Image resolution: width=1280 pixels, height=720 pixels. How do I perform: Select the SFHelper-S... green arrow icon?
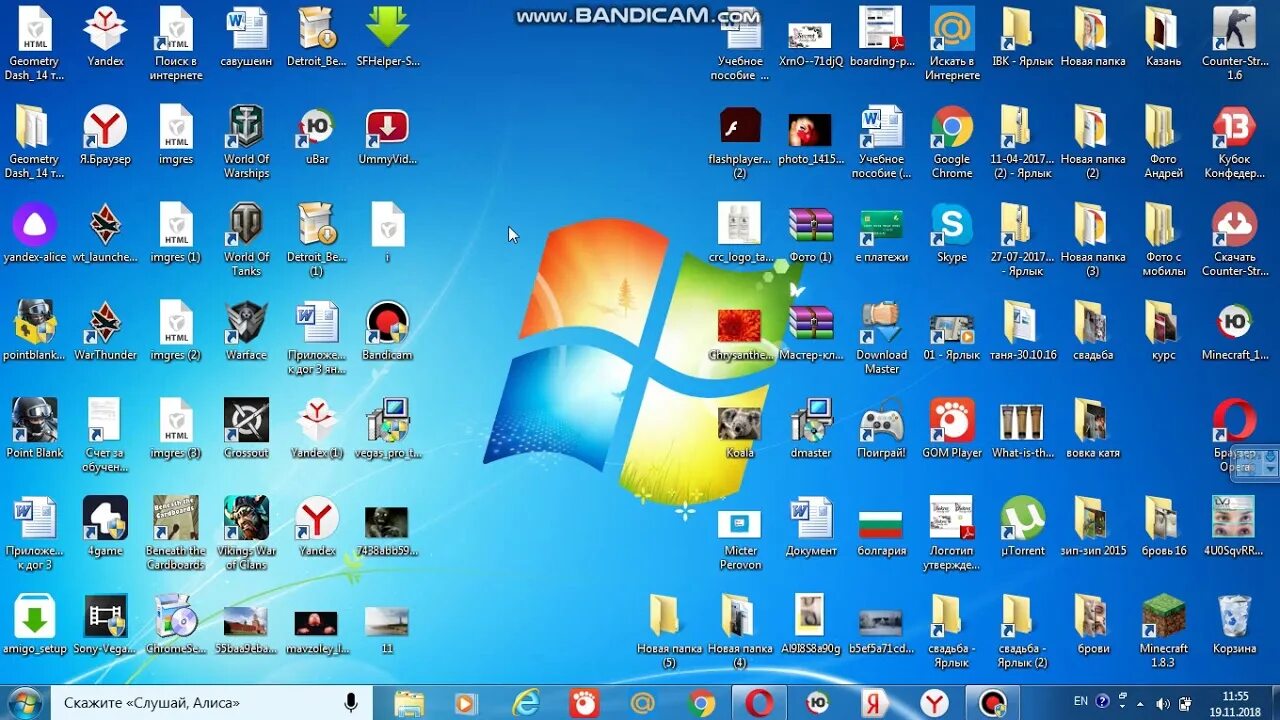point(387,37)
